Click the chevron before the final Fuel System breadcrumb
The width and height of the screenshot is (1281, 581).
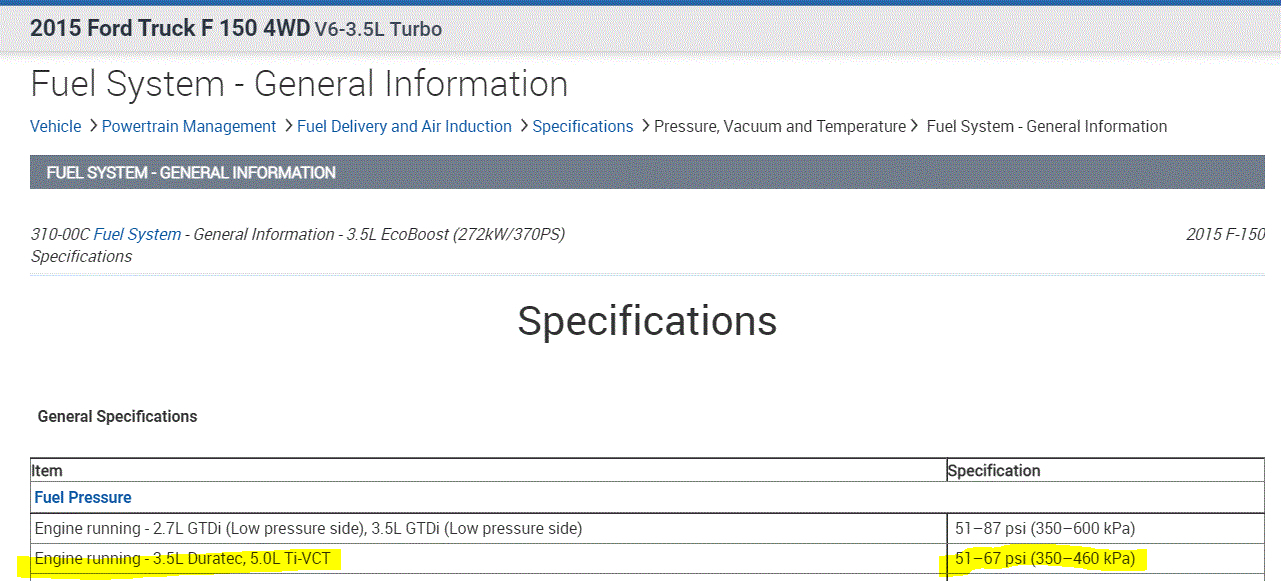point(916,126)
